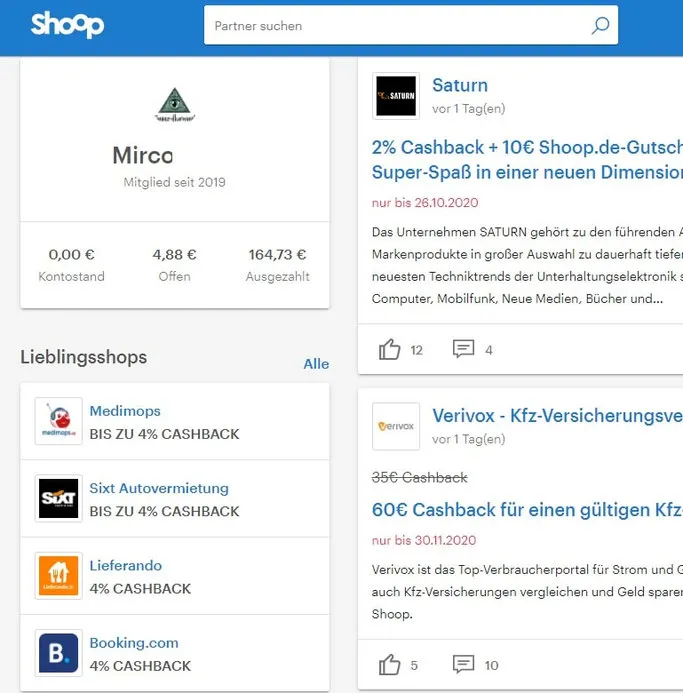Click the Saturn shop logo
683x693 pixels.
[x=396, y=96]
